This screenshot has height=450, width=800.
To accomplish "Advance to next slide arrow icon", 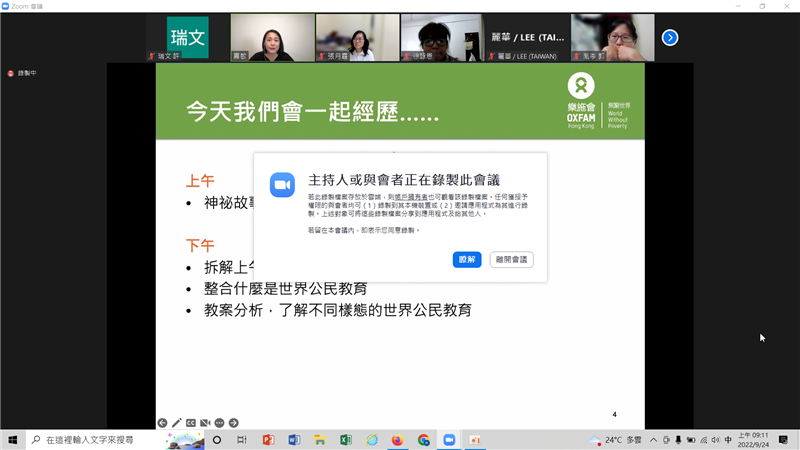I will 233,423.
